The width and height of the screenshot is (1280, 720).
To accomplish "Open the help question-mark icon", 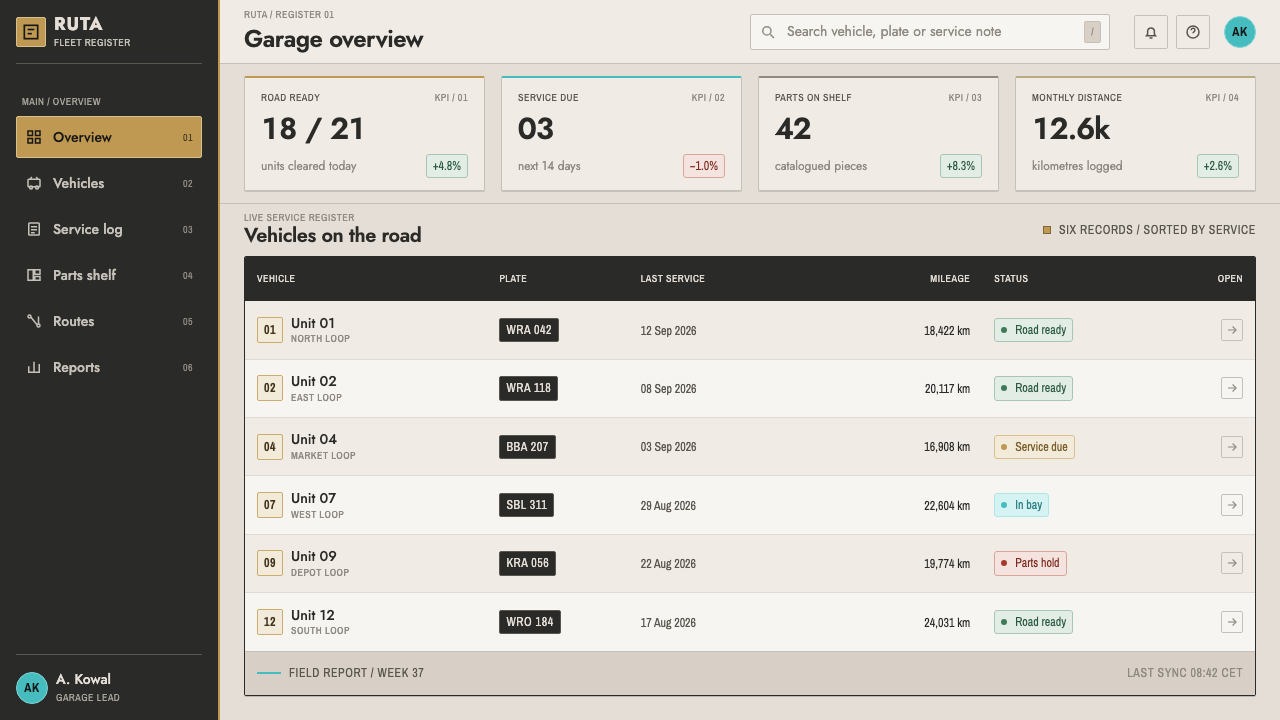I will point(1193,32).
